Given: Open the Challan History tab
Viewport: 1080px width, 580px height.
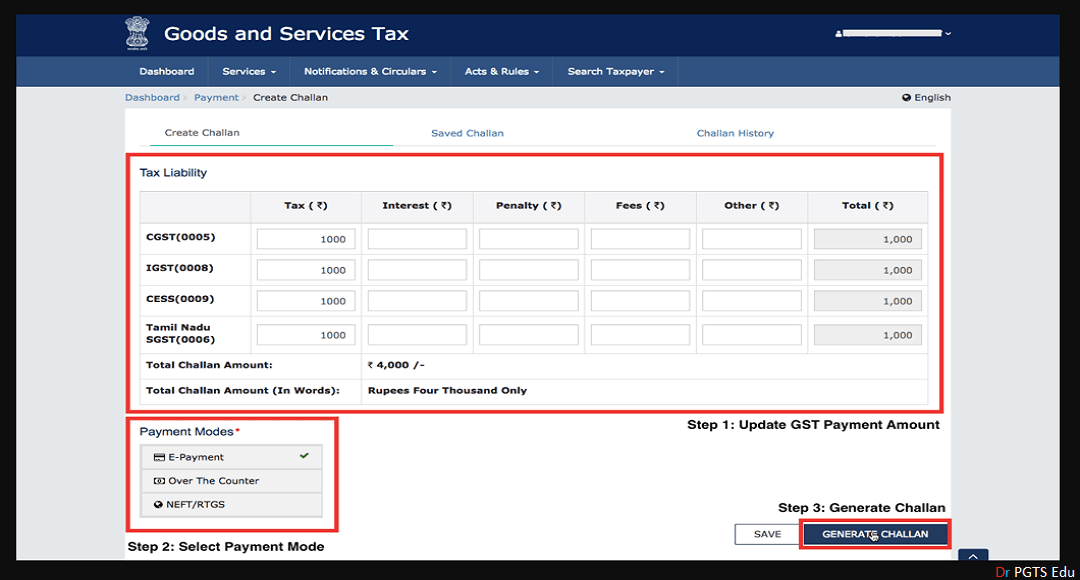Looking at the screenshot, I should (x=735, y=134).
